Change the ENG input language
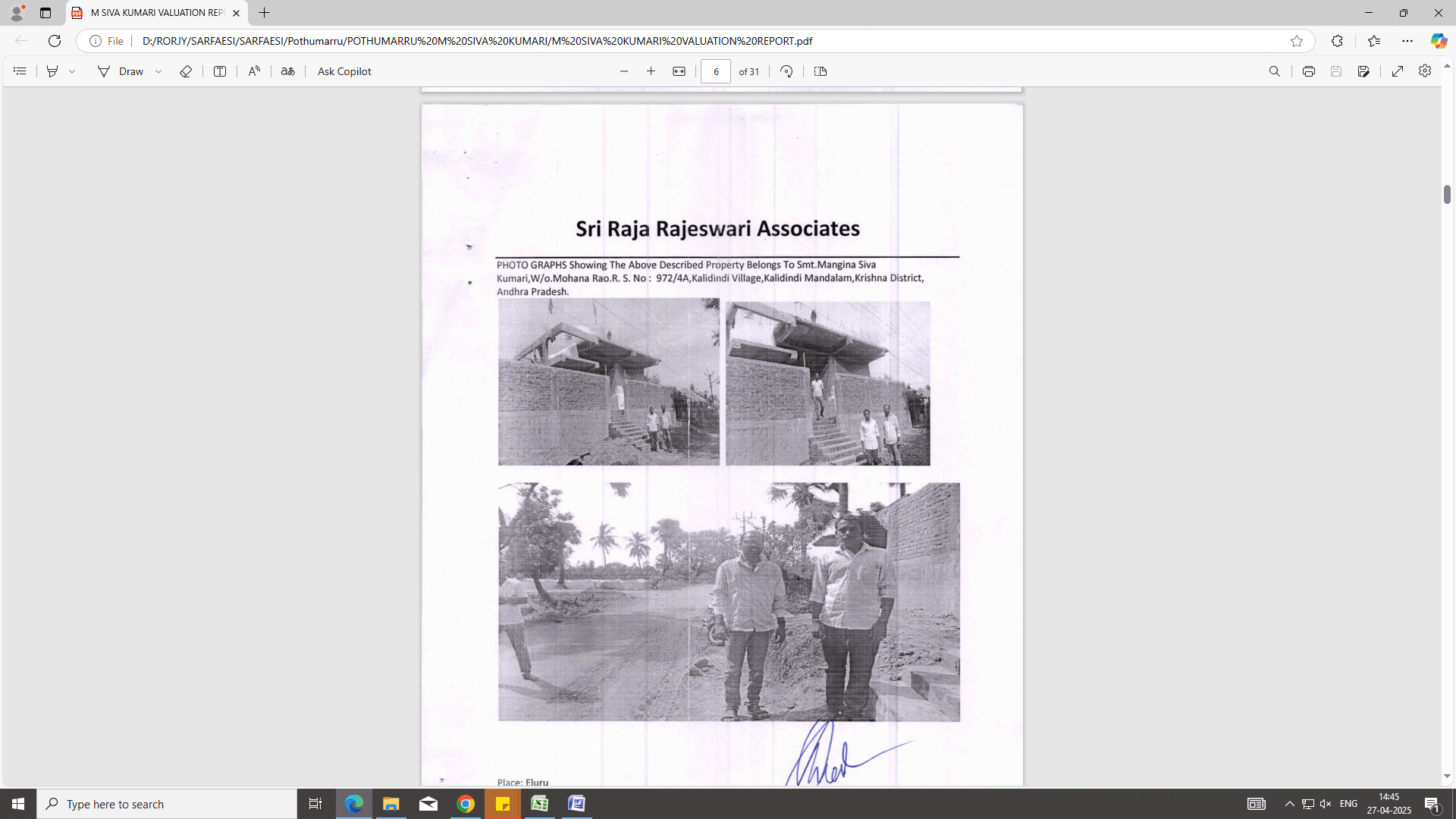The image size is (1456, 819). pyautogui.click(x=1348, y=804)
